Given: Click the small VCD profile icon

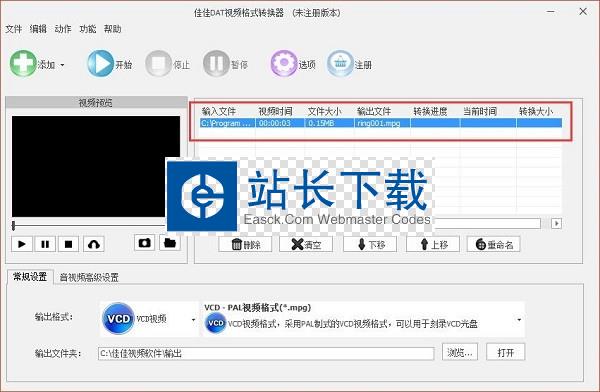Looking at the screenshot, I should pyautogui.click(x=215, y=323).
